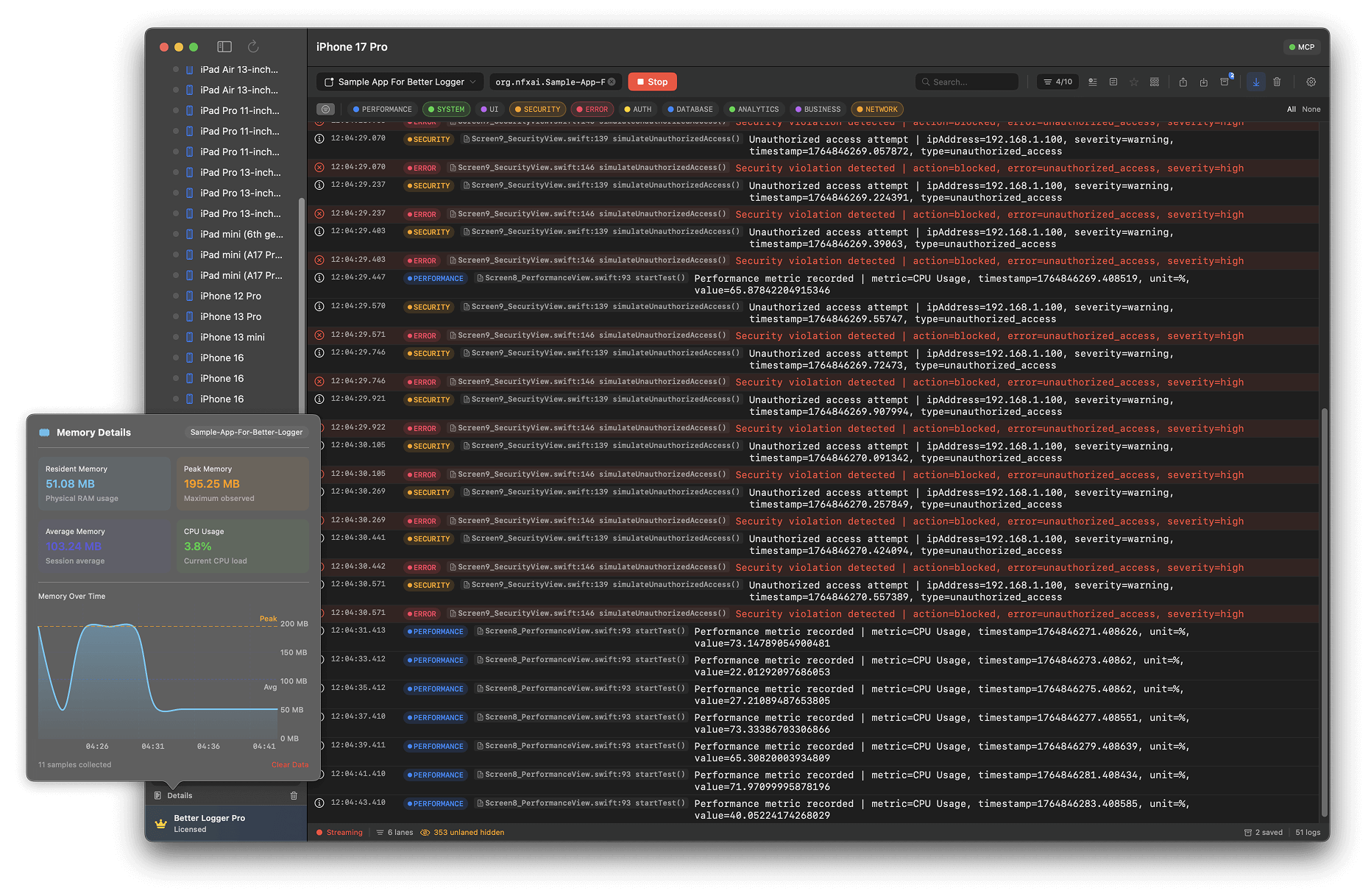Click Clear Data in Memory Details panel
Viewport: 1371px width, 896px height.
[289, 764]
